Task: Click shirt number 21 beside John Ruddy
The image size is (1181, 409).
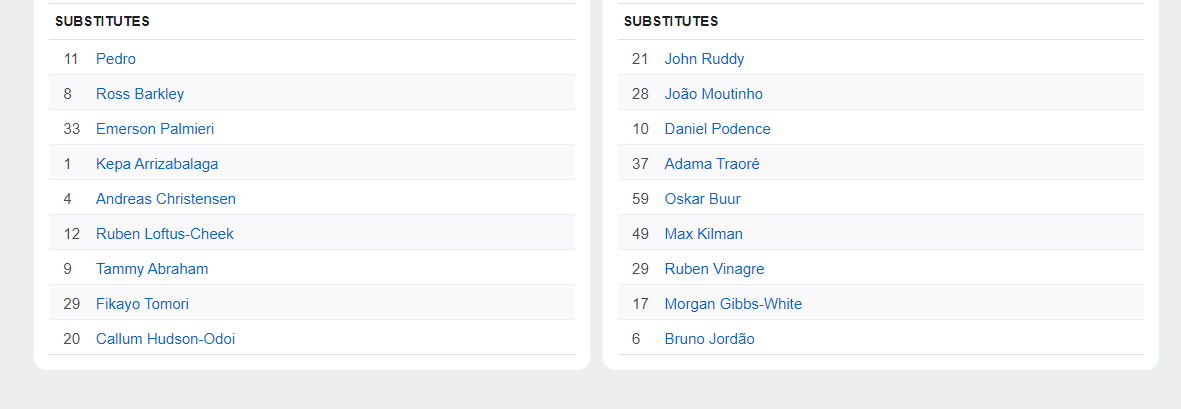Action: click(640, 59)
